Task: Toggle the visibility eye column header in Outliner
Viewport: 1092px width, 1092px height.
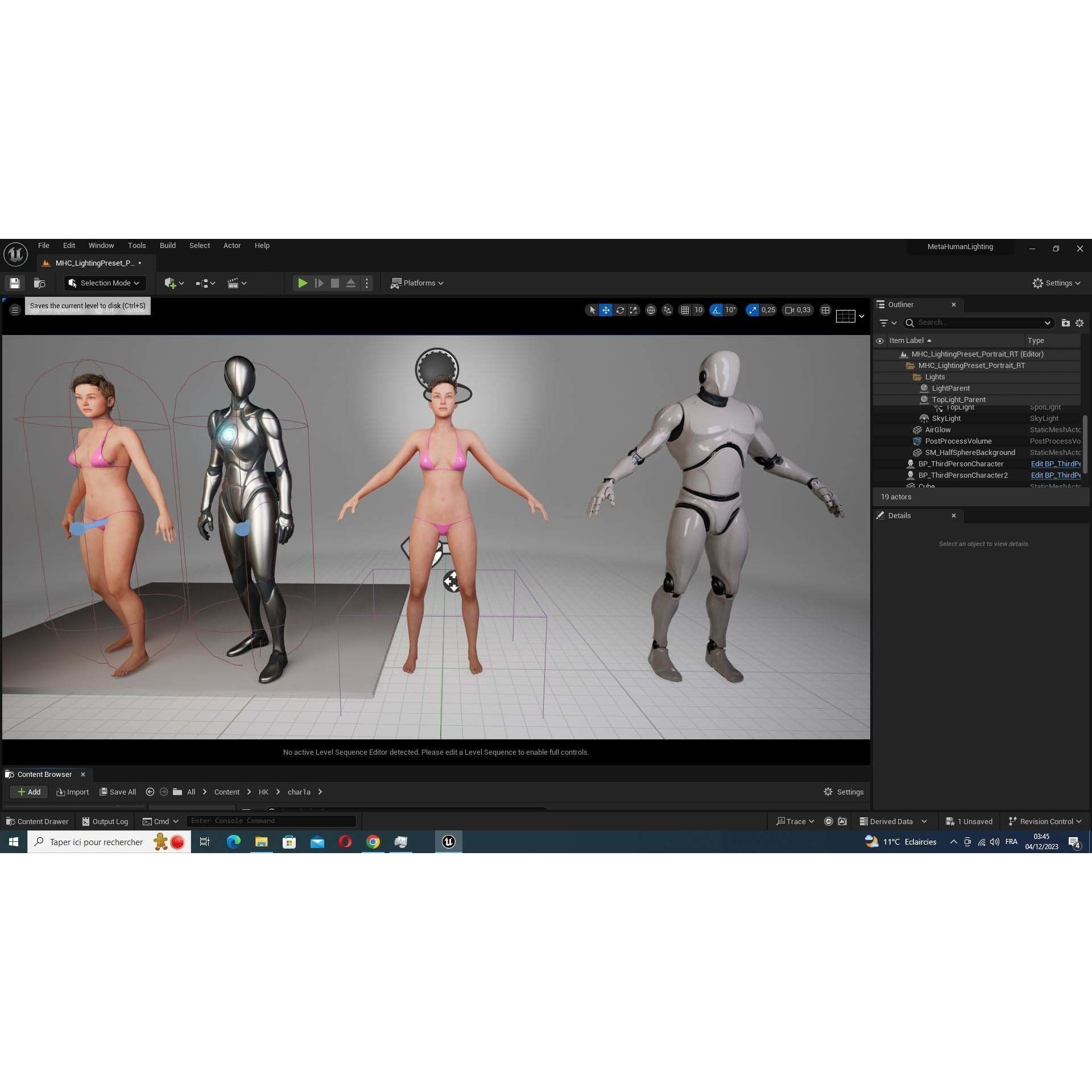Action: click(879, 341)
